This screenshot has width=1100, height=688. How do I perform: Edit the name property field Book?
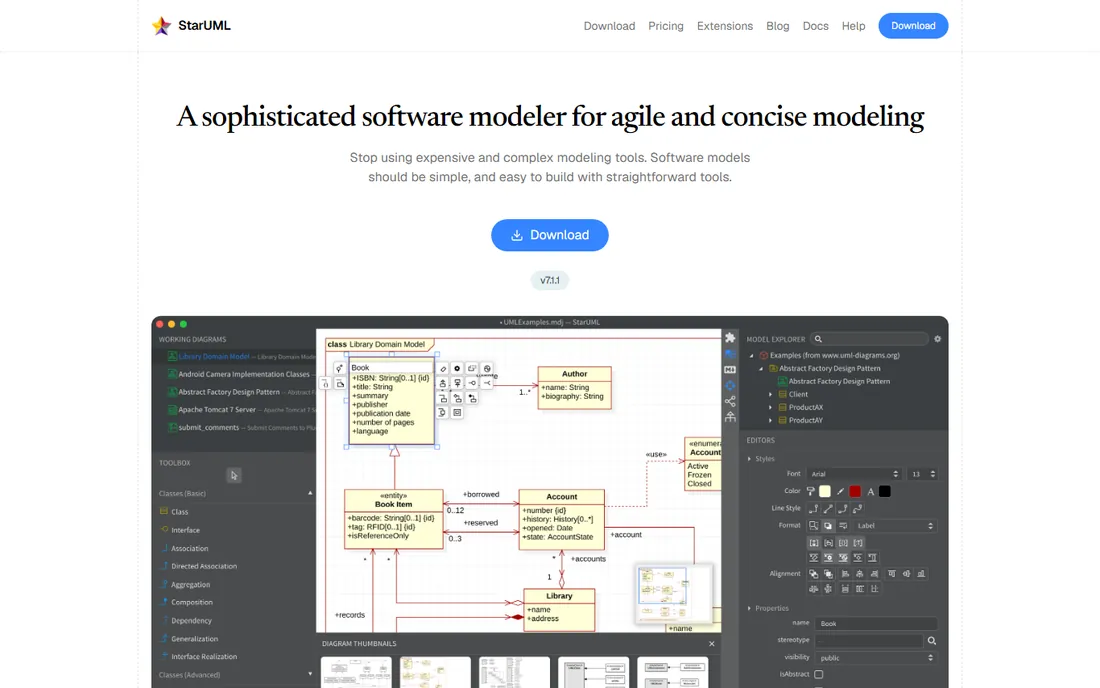pos(876,623)
